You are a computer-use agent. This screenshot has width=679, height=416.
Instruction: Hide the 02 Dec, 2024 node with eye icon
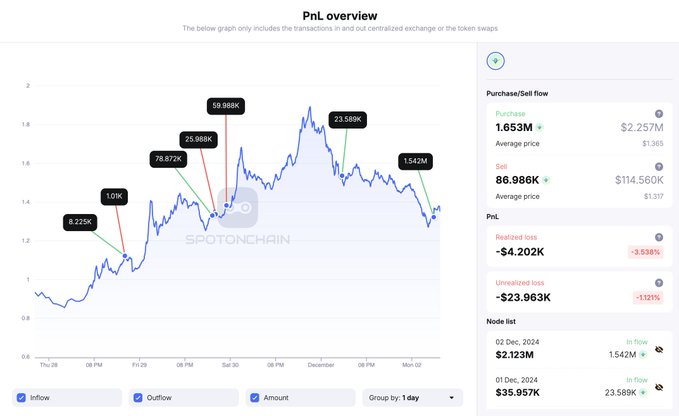tap(659, 349)
